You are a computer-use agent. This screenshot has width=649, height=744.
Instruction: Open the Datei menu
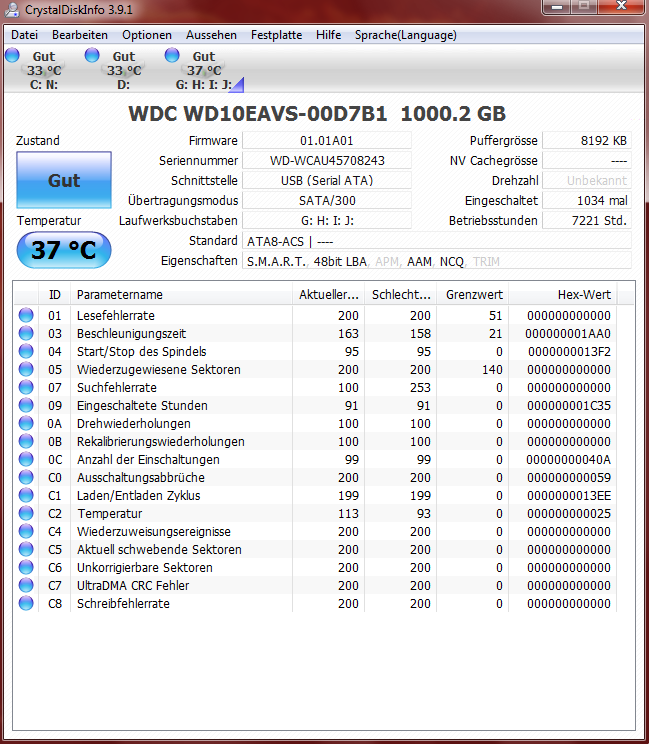pyautogui.click(x=24, y=35)
